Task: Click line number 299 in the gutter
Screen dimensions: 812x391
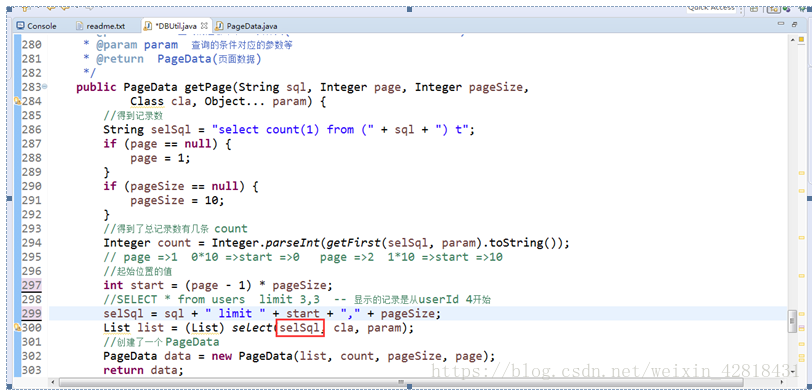Action: (x=32, y=313)
